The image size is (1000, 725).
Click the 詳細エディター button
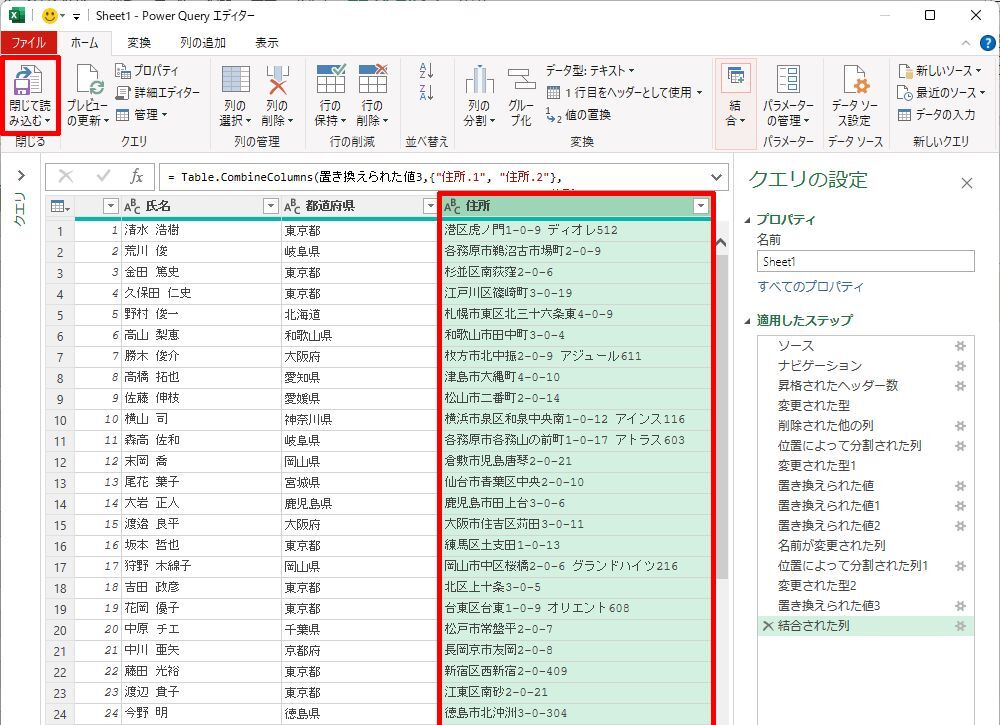[x=158, y=93]
